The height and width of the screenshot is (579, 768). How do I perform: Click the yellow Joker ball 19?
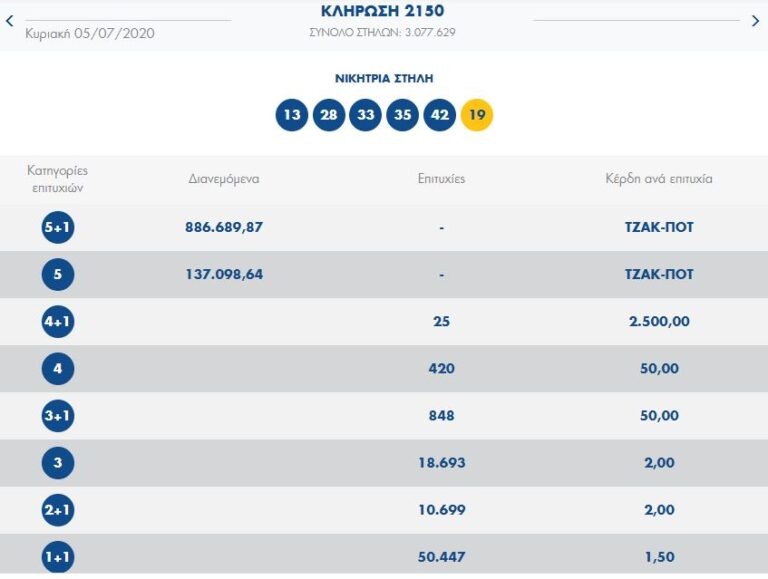pos(477,115)
